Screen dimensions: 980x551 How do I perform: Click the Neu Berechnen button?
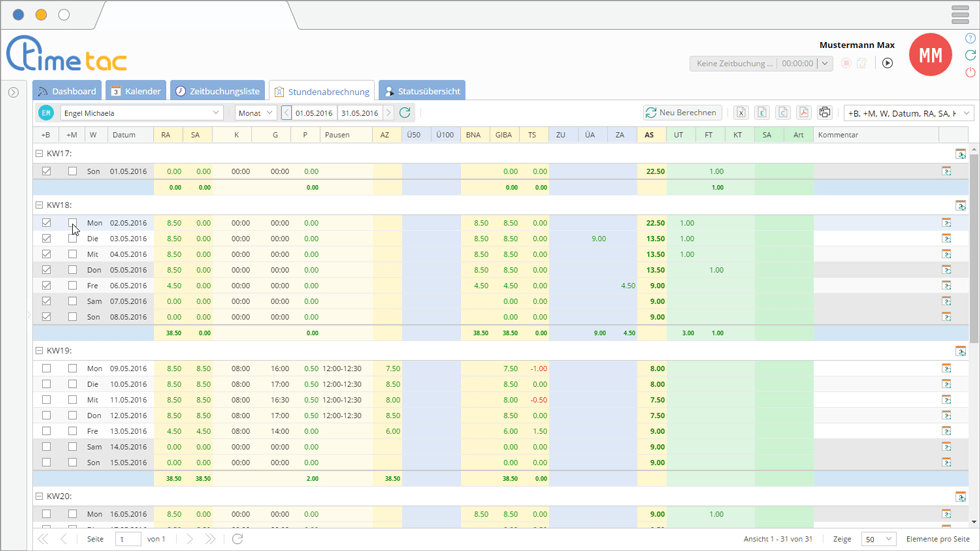click(x=682, y=113)
